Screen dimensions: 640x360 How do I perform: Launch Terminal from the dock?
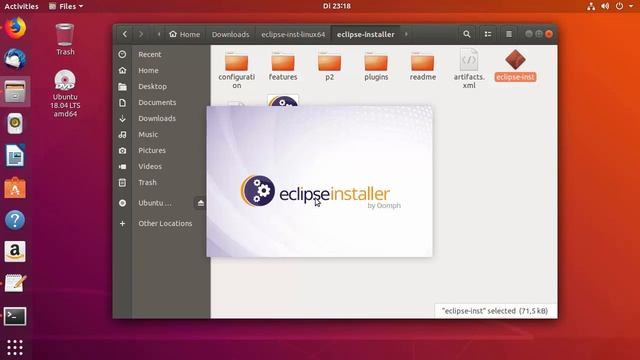point(15,316)
